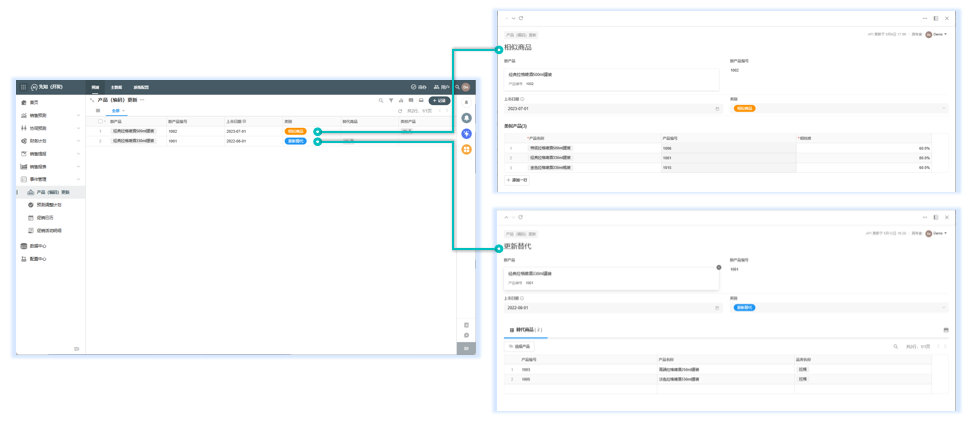Toggle the select-all checkbox in list header
Viewport: 973px width, 423px height.
tap(98, 121)
